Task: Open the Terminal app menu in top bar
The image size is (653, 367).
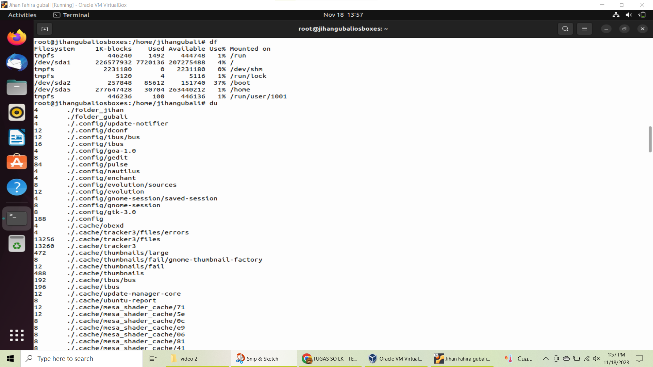Action: (71, 15)
